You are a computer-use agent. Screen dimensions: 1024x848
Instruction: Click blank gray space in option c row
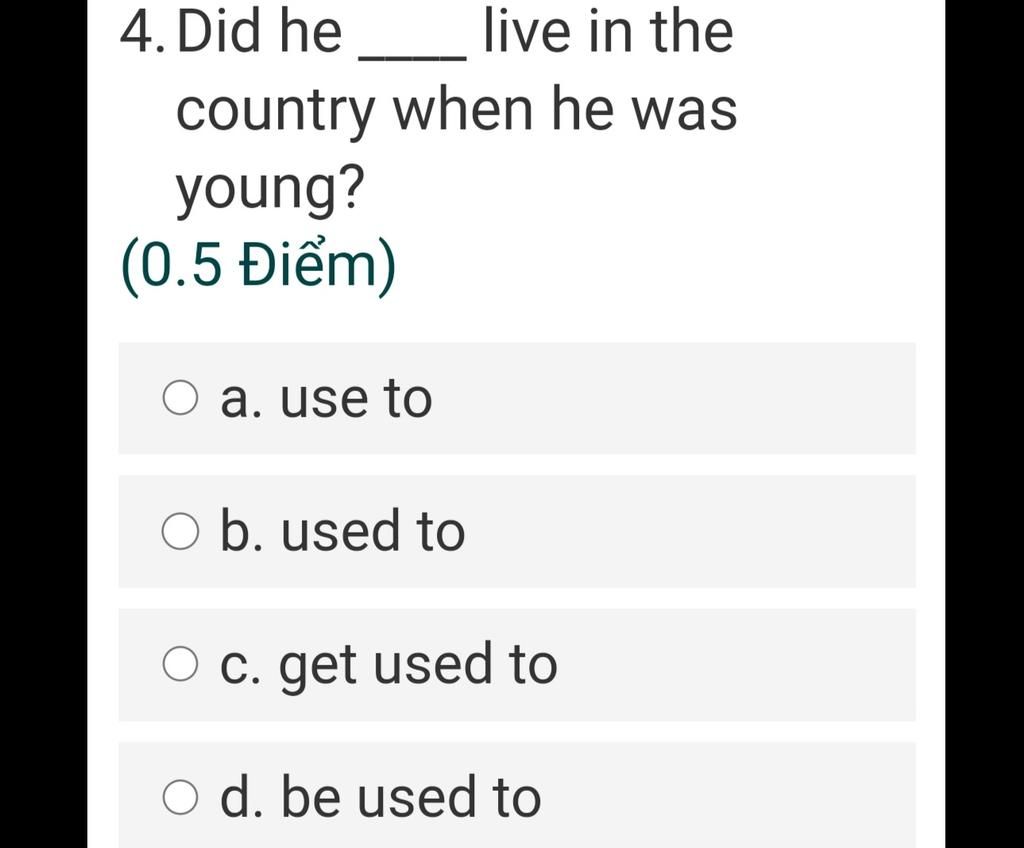[x=735, y=664]
